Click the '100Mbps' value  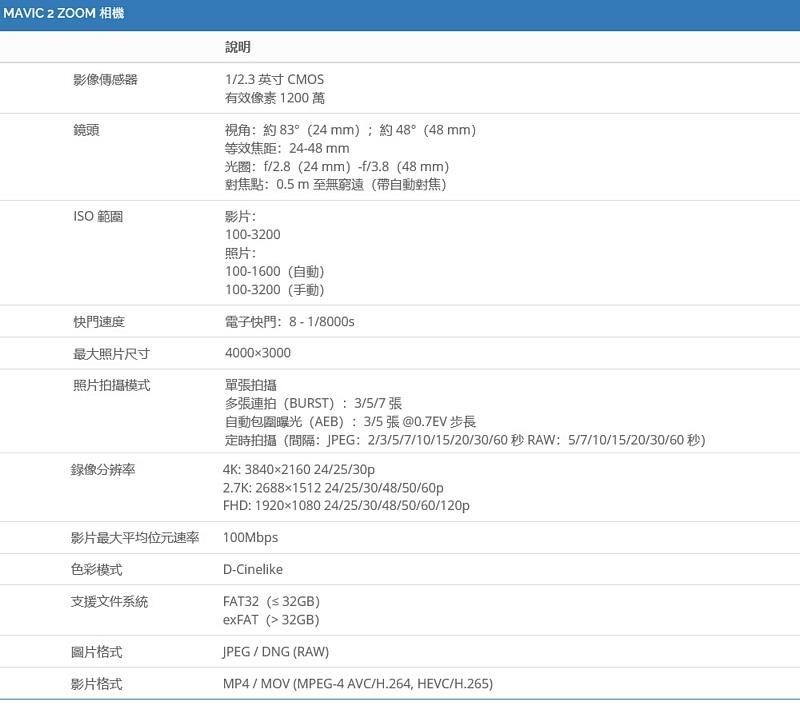click(x=251, y=538)
